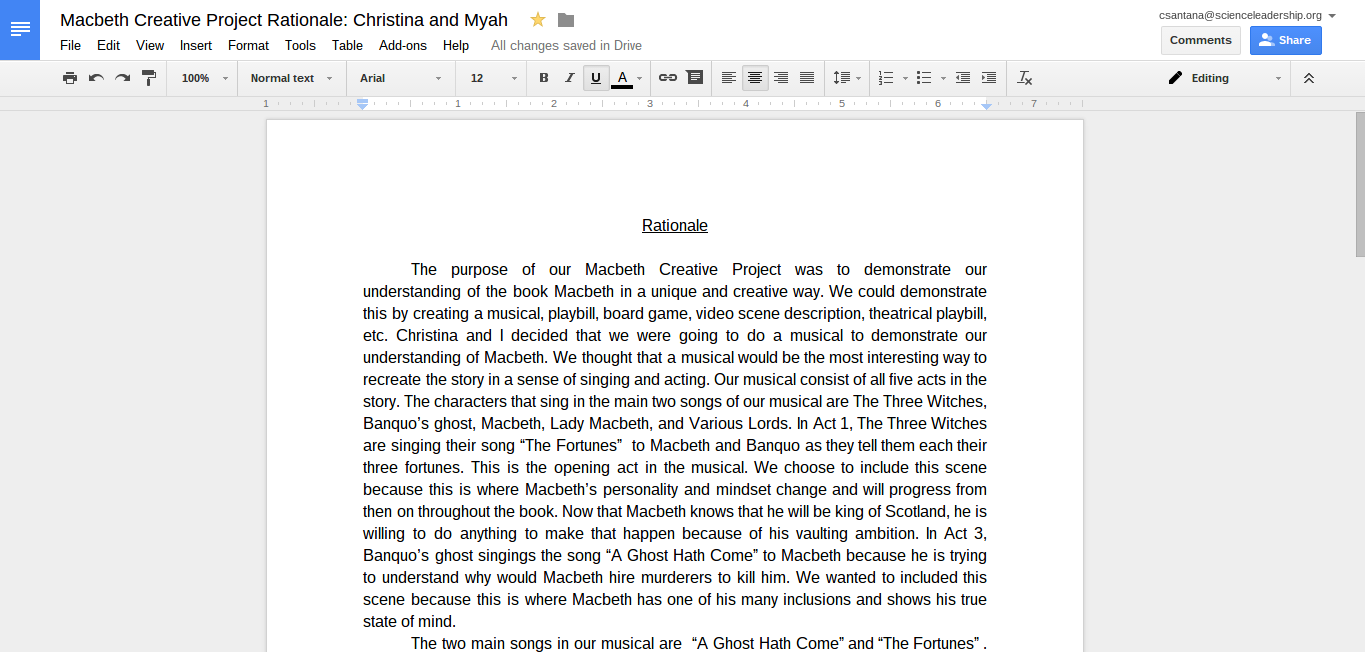Add a comment with the toolbar icon
Screen dimensions: 1365x652
(694, 78)
